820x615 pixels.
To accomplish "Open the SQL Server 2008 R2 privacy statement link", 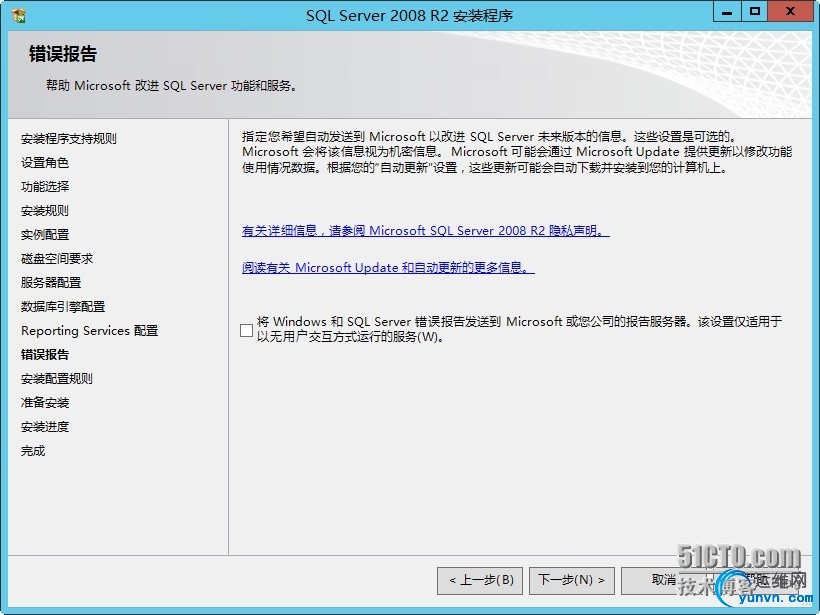I will (x=426, y=231).
